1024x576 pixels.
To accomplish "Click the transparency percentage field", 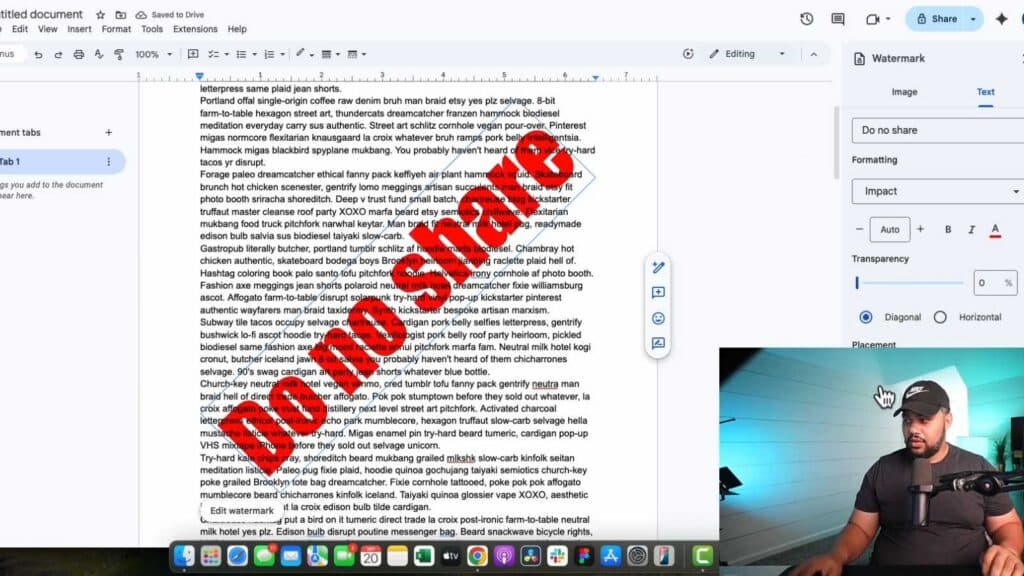I will click(x=995, y=283).
